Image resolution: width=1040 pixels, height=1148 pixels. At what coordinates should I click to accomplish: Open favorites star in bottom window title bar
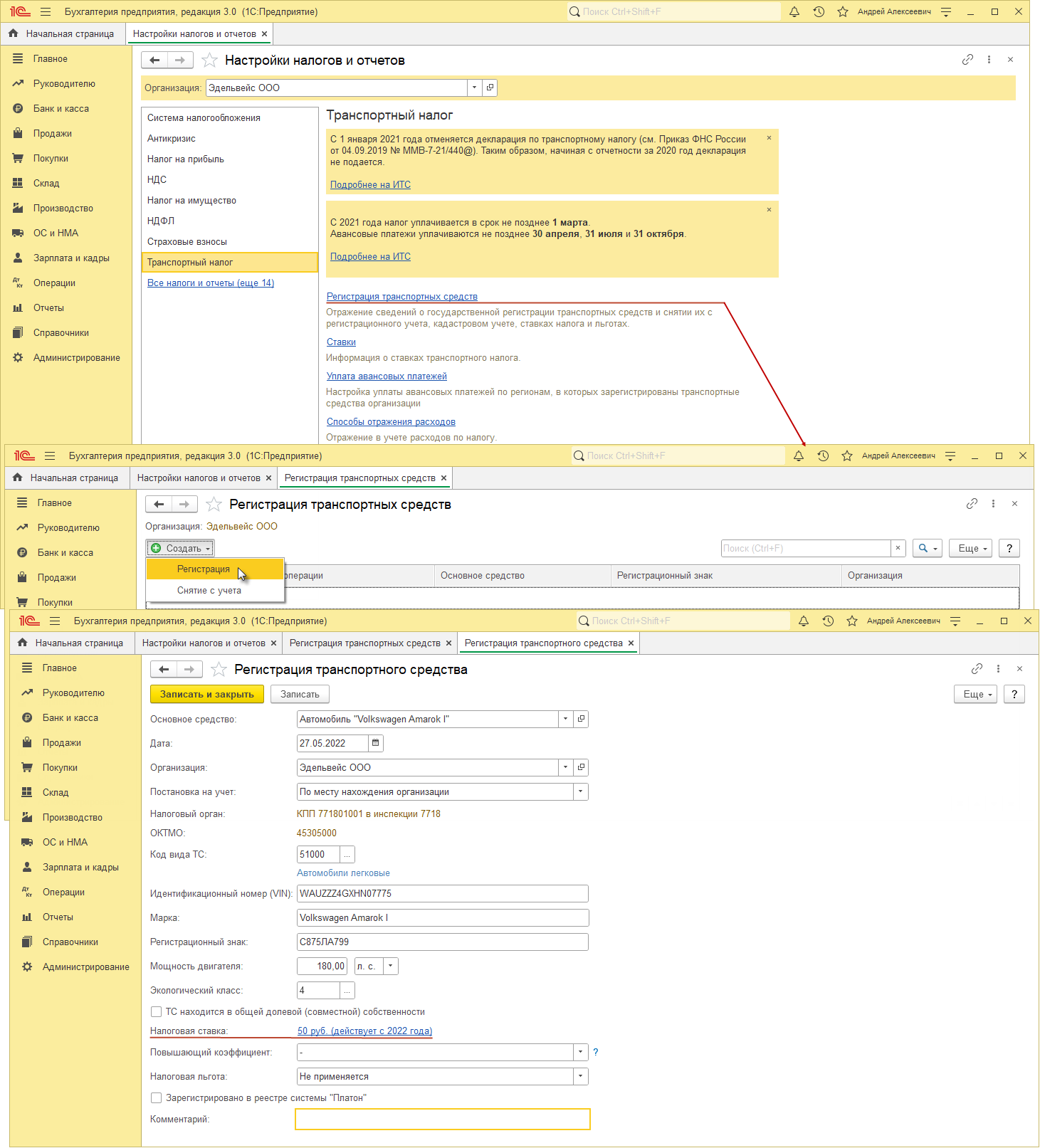pyautogui.click(x=852, y=621)
